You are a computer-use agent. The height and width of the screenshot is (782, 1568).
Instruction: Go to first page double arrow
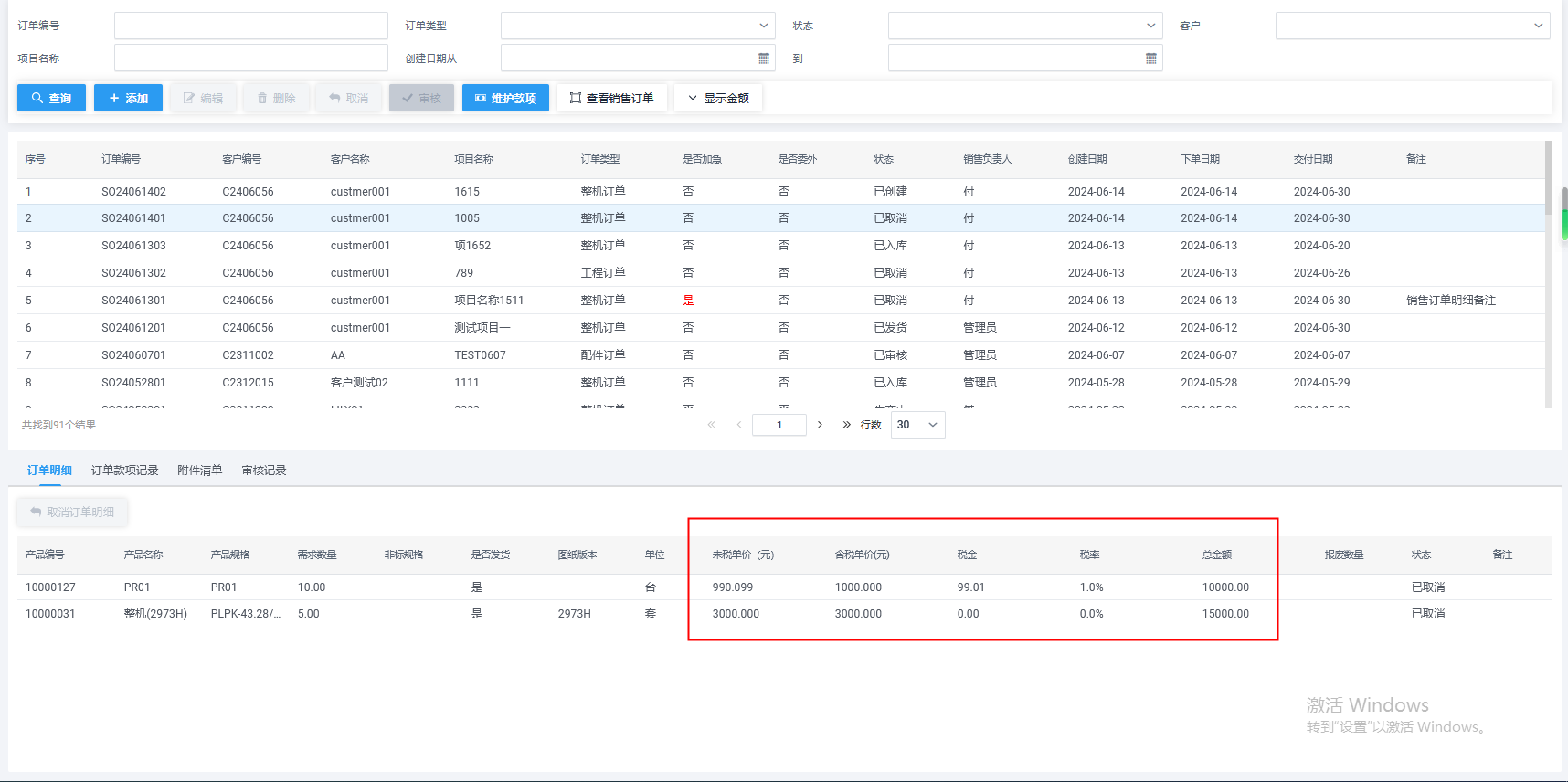pyautogui.click(x=712, y=425)
